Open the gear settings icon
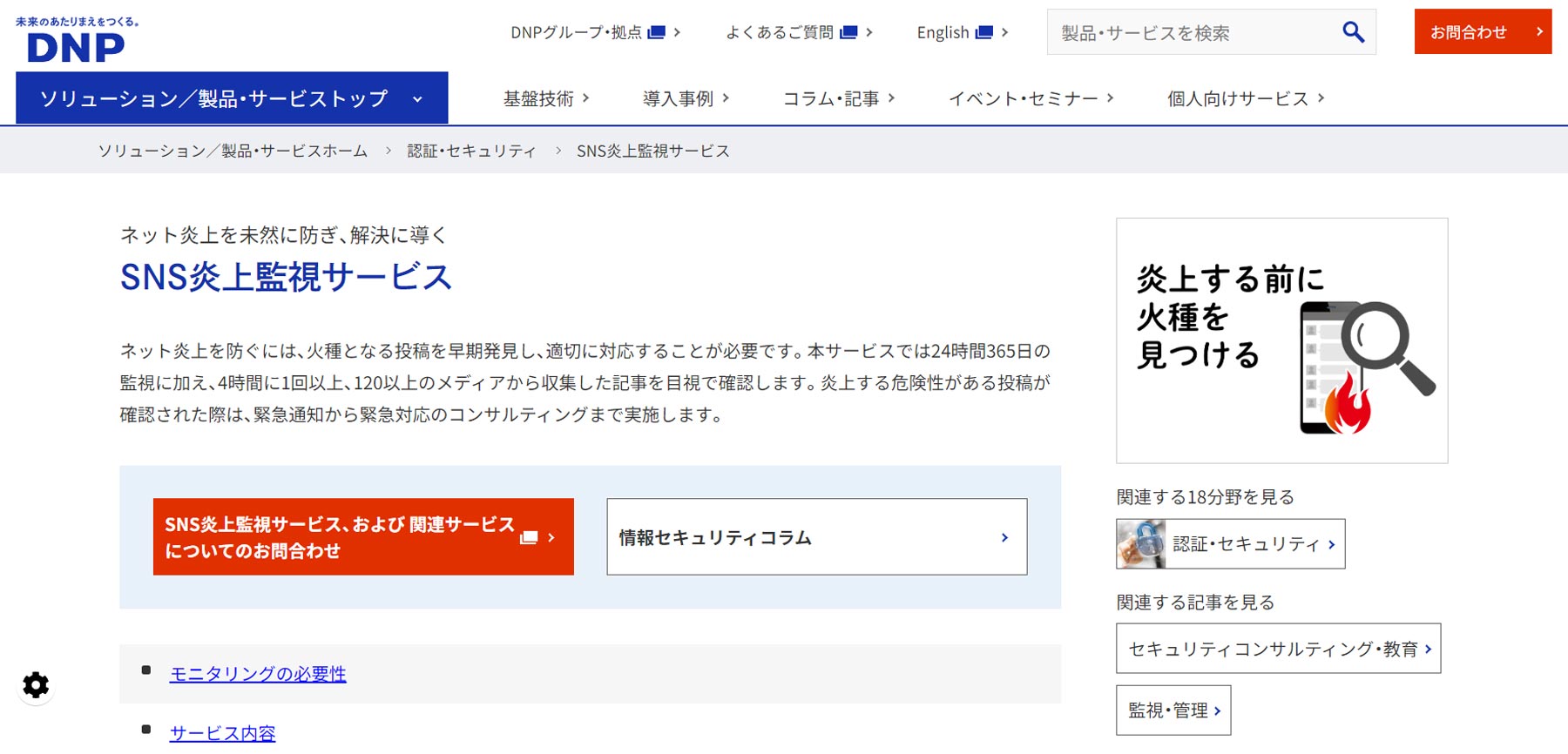1568x754 pixels. click(x=36, y=685)
